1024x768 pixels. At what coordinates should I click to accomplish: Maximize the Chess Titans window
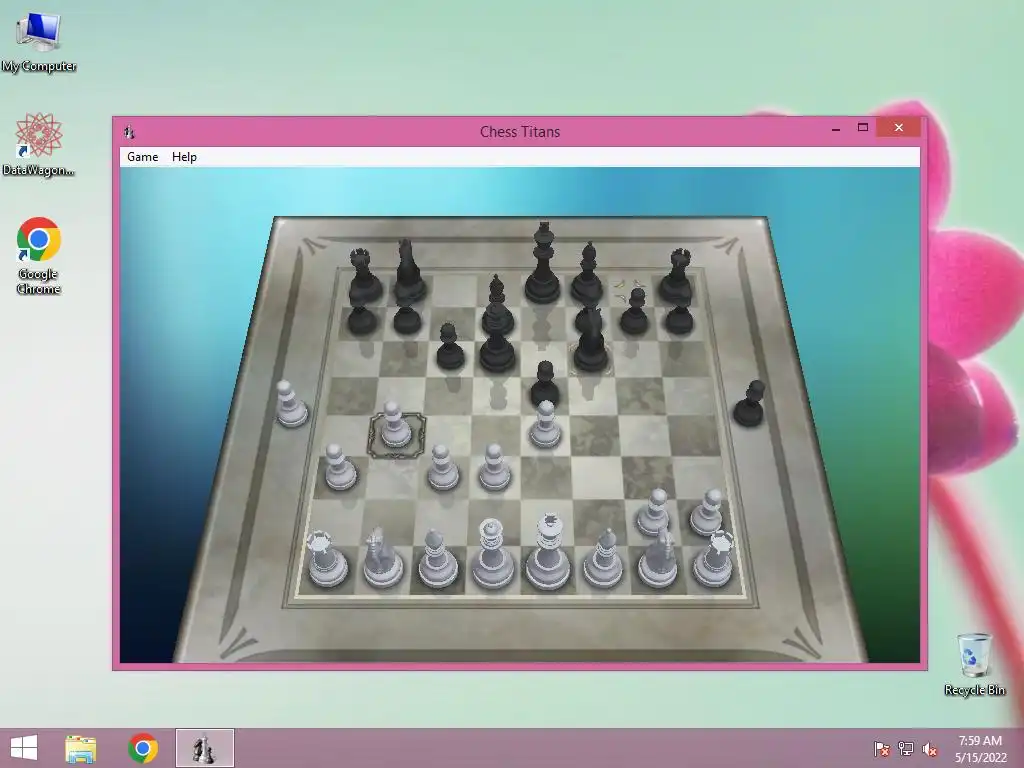pyautogui.click(x=863, y=128)
